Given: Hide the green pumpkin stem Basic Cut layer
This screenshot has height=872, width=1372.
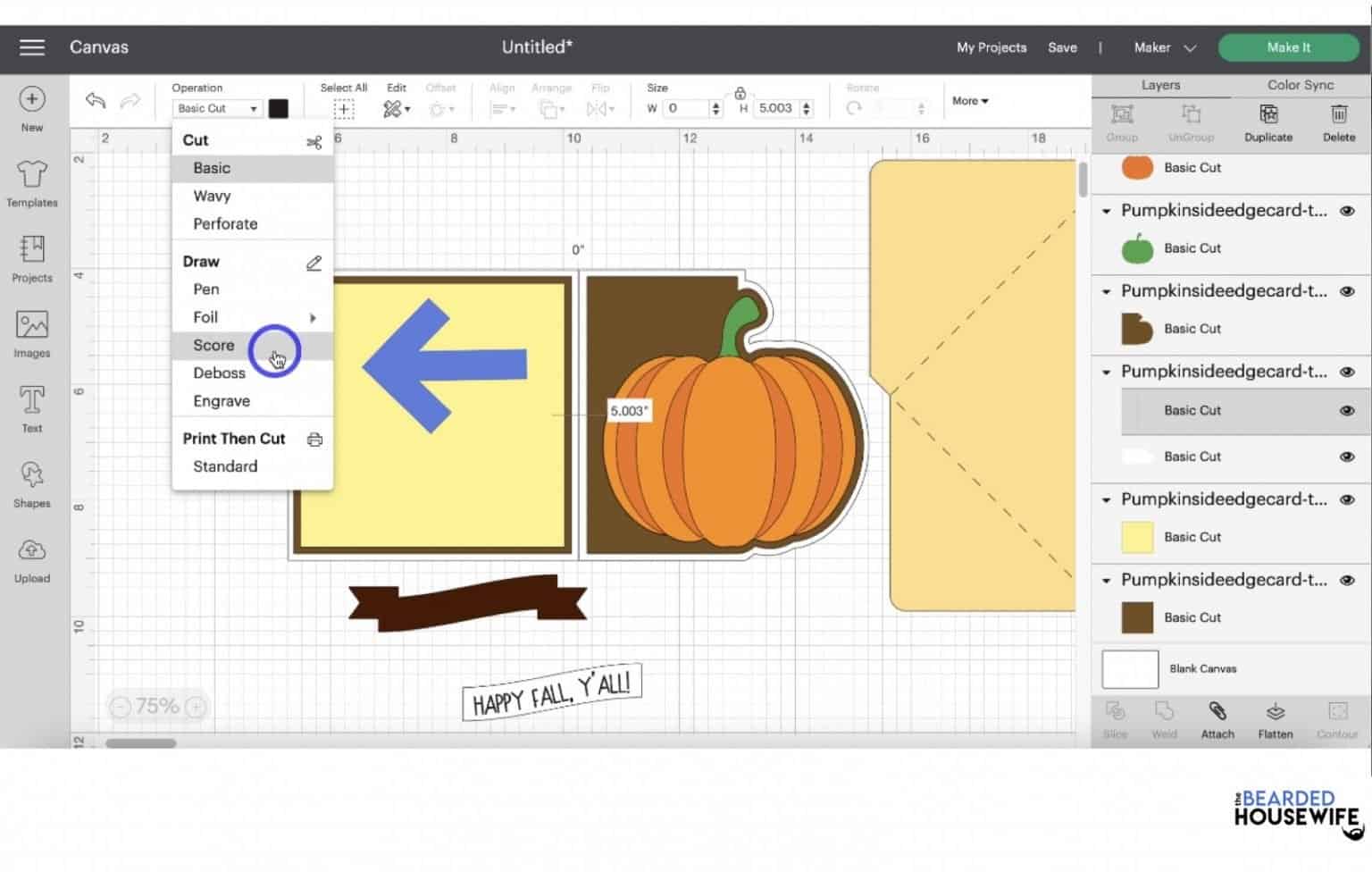Looking at the screenshot, I should coord(1347,248).
